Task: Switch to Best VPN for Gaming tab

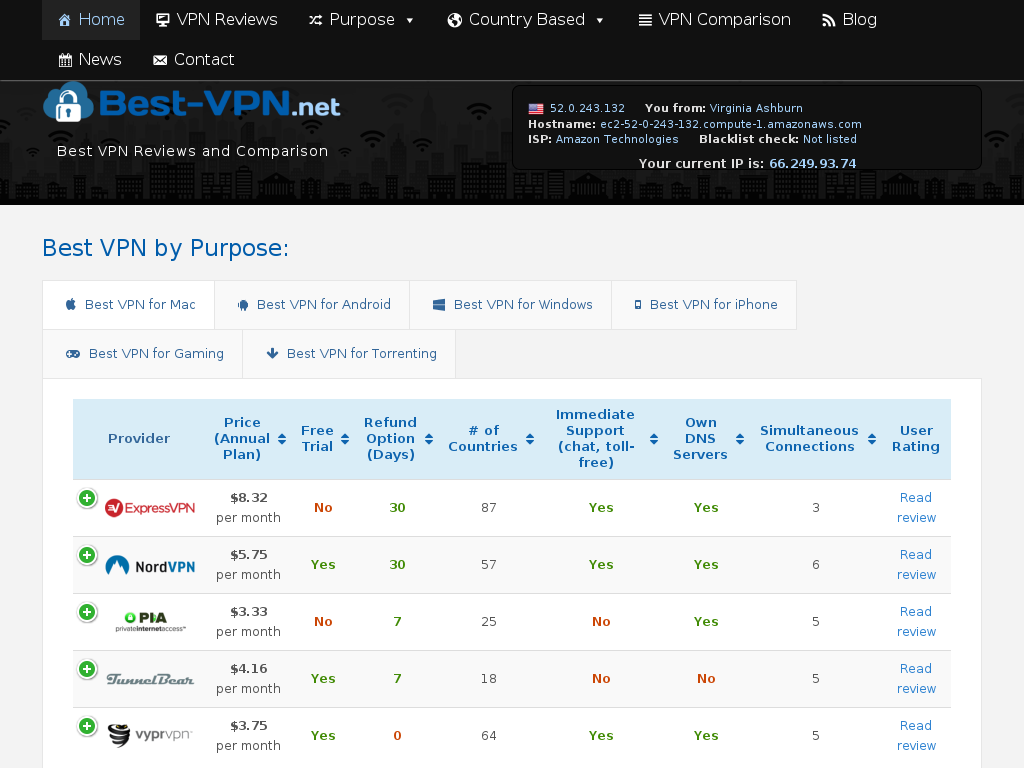Action: [x=142, y=354]
